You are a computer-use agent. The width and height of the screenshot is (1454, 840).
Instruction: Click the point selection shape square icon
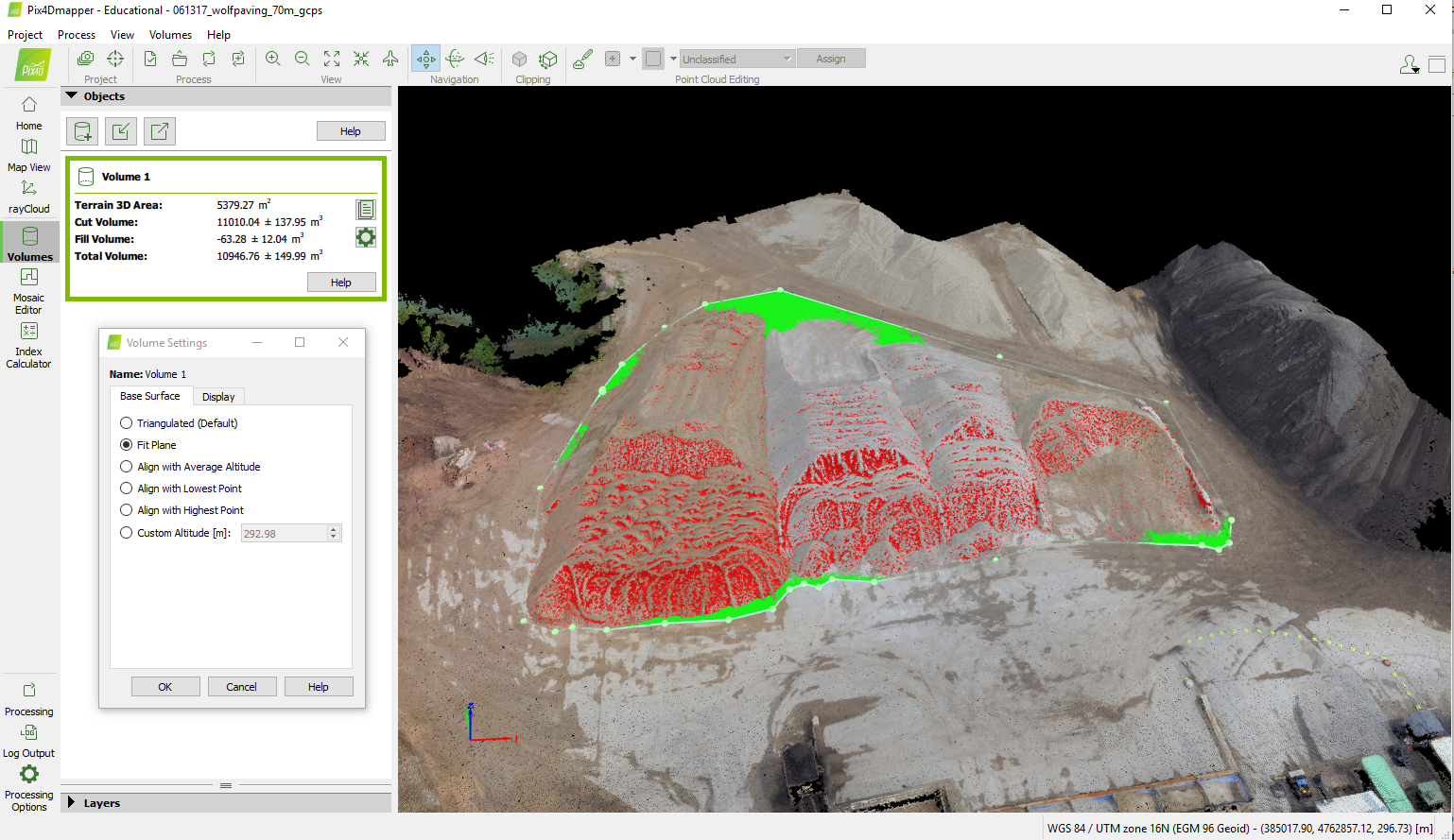653,59
